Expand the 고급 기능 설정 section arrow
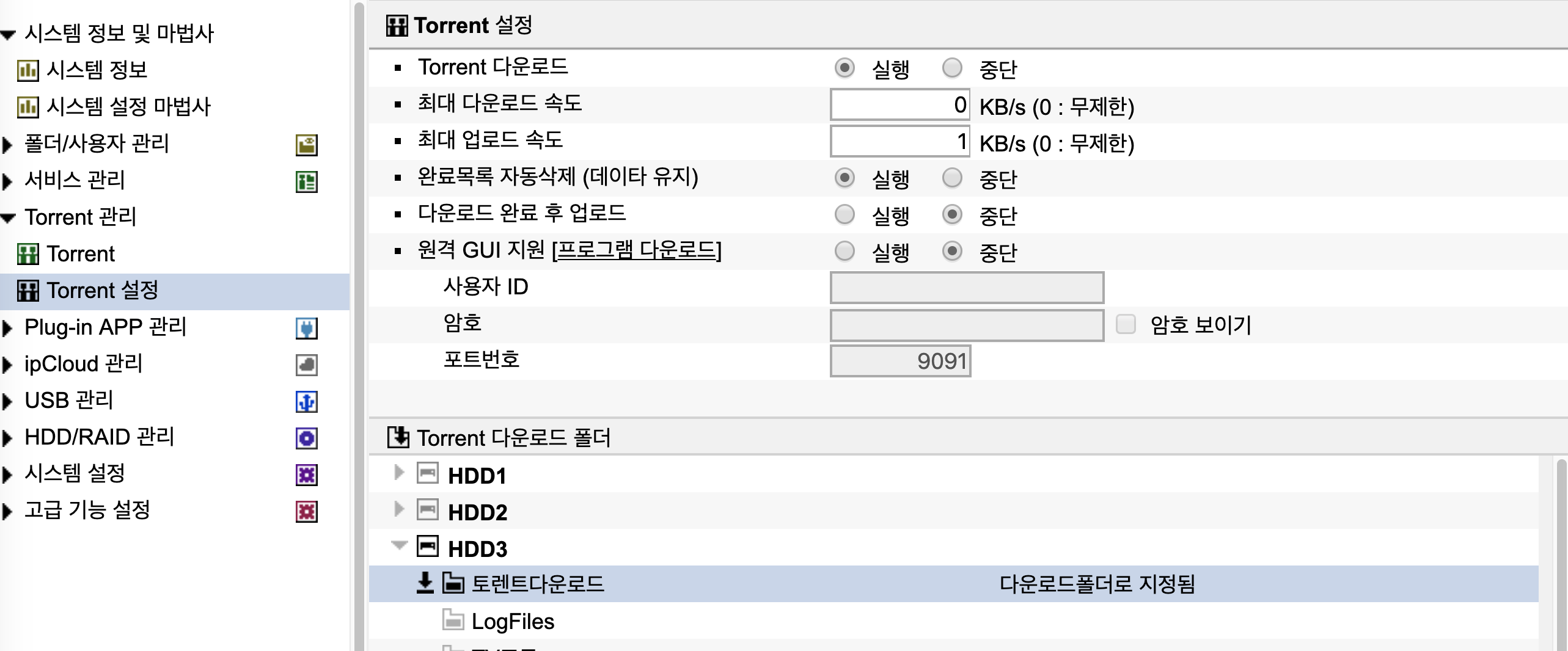The width and height of the screenshot is (1568, 651). [x=7, y=511]
